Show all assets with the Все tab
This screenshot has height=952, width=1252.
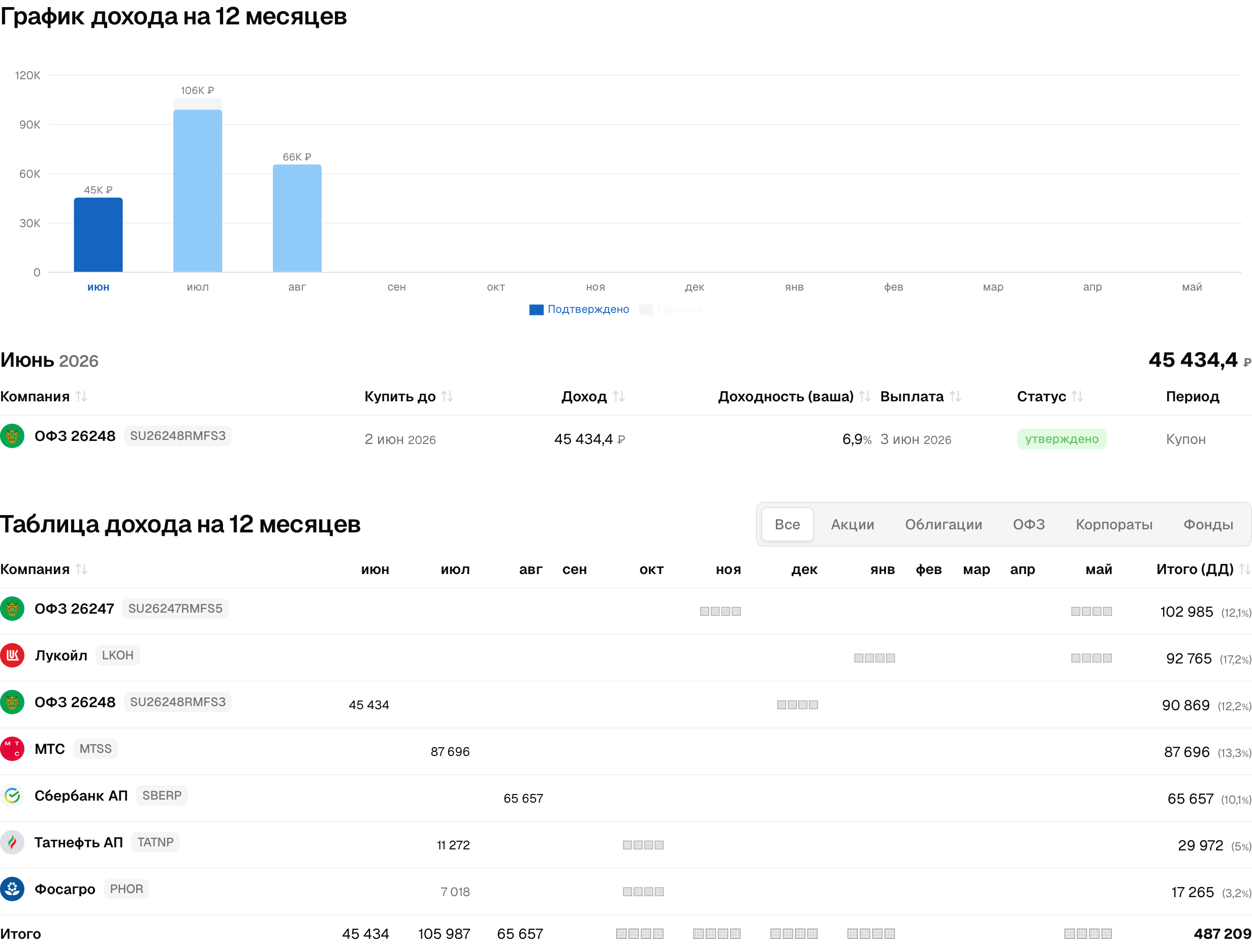click(x=787, y=525)
